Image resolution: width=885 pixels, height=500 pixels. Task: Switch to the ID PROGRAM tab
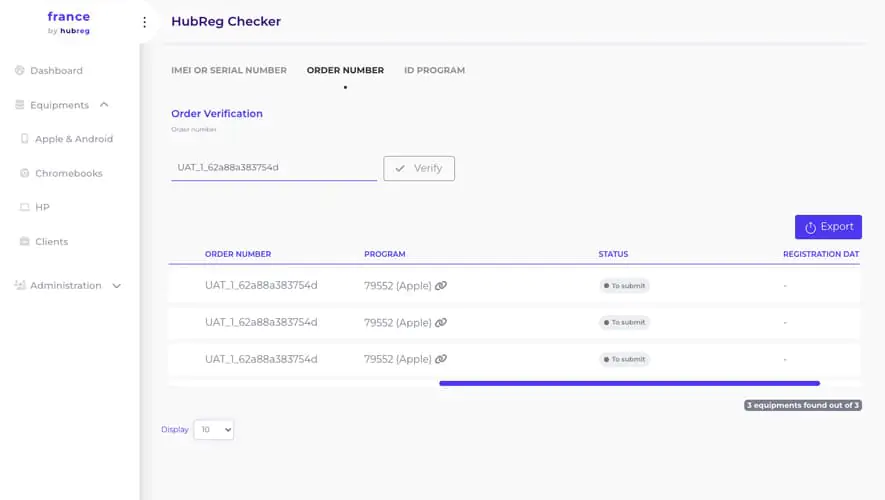click(435, 70)
